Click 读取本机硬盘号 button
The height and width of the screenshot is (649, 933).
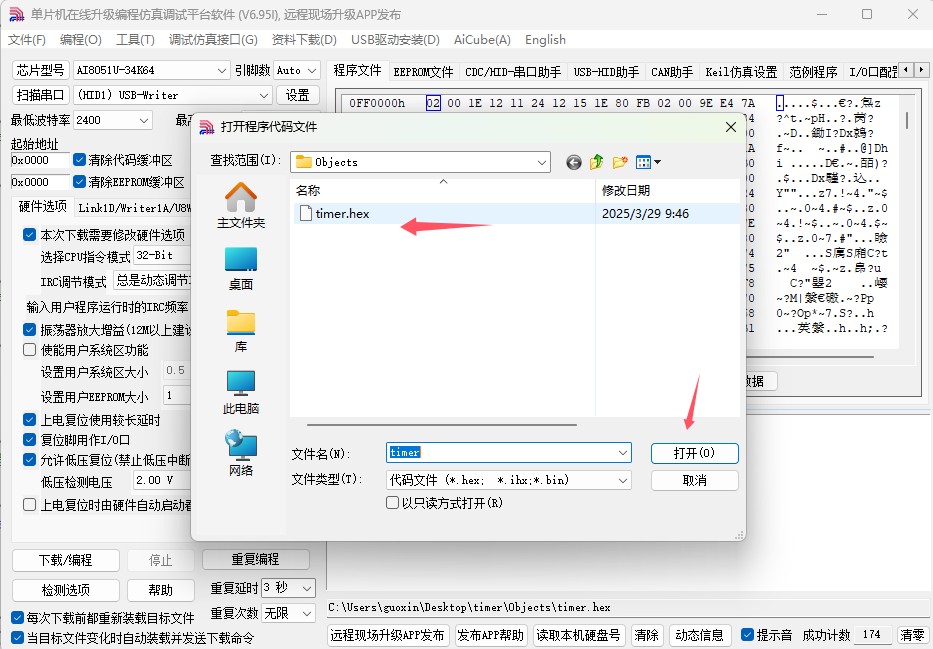click(x=578, y=635)
